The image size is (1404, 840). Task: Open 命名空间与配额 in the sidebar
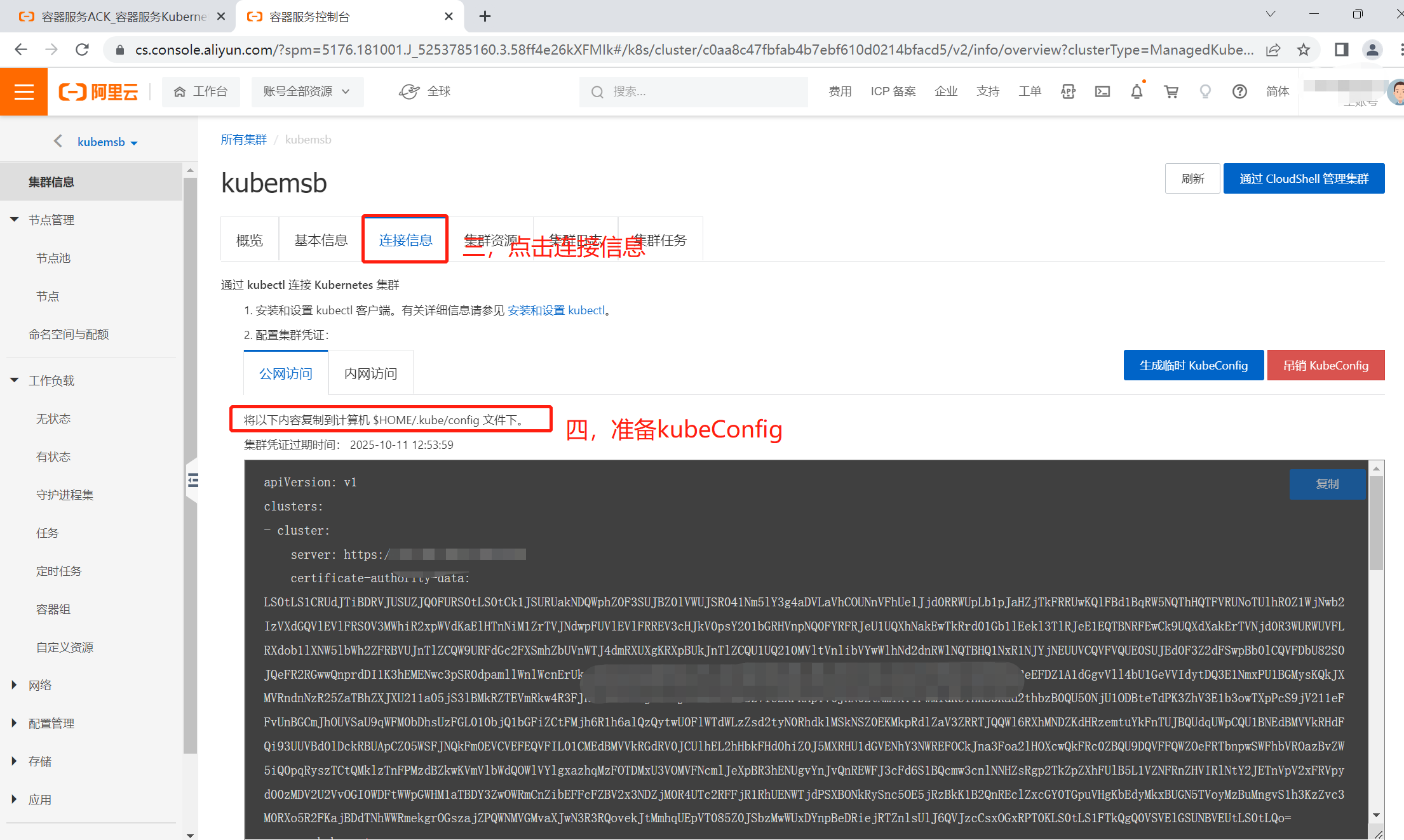tap(69, 335)
